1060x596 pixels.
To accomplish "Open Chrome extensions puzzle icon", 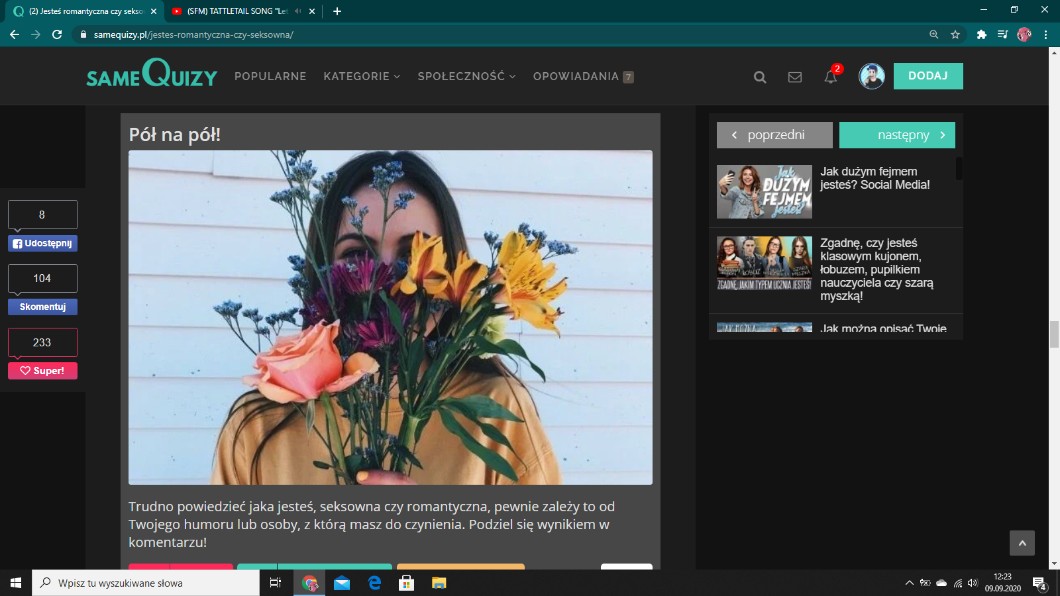I will 981,34.
